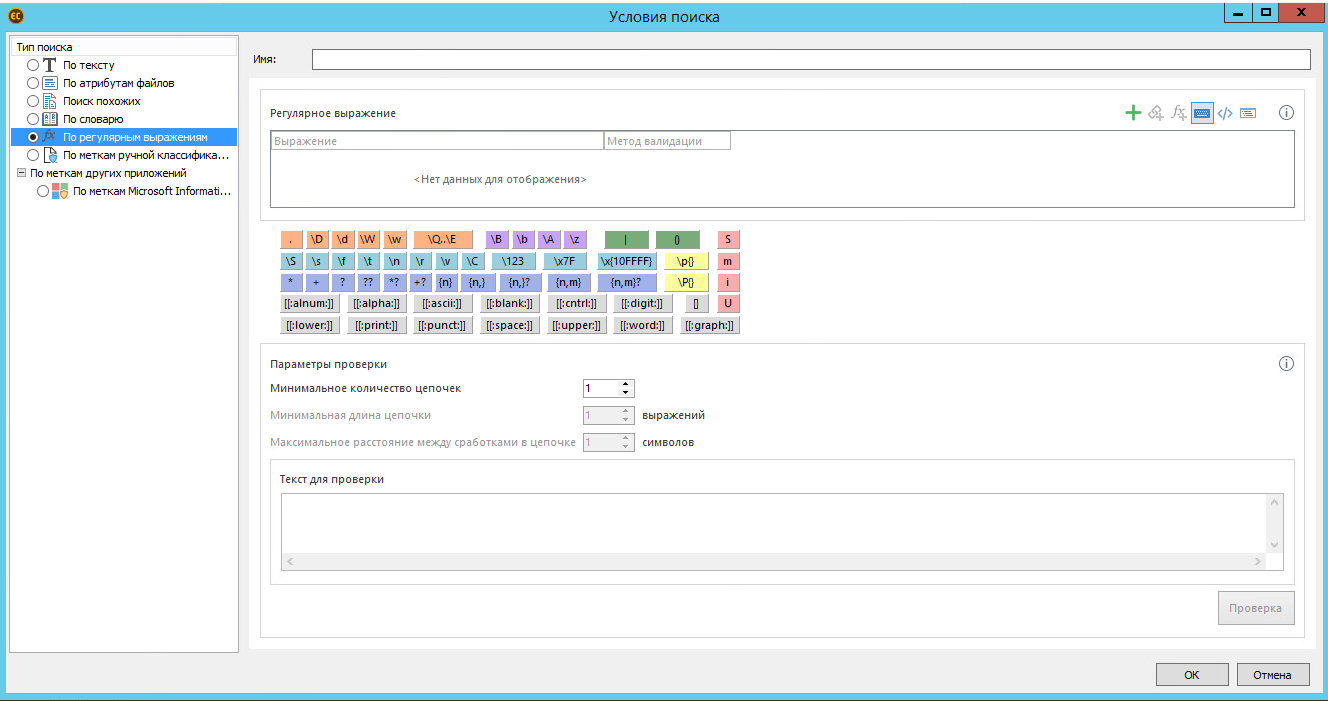Insert the '*' quantifier token
This screenshot has height=701, width=1328.
pyautogui.click(x=291, y=282)
